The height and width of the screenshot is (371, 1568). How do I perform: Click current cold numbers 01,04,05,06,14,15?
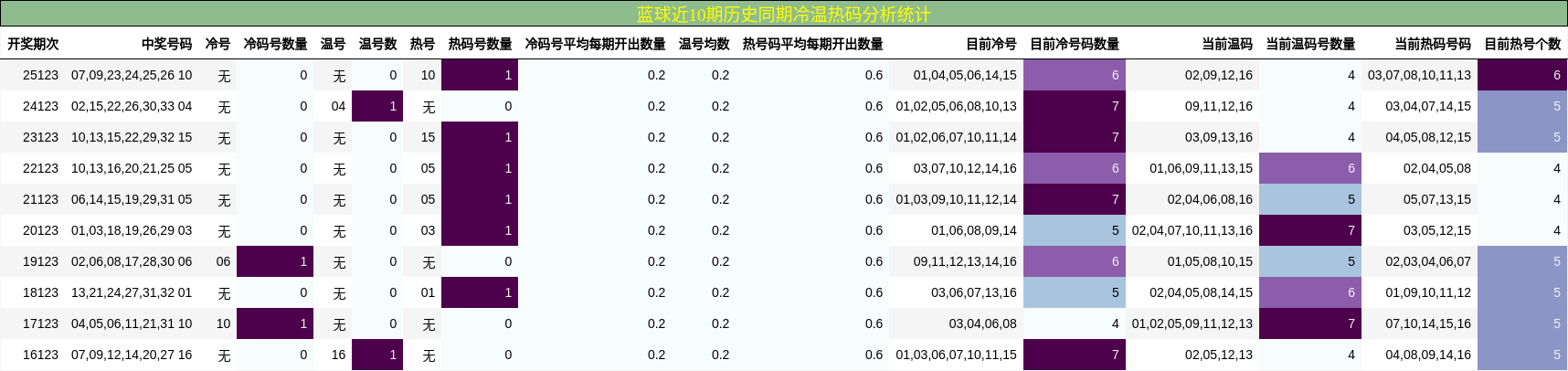(965, 75)
